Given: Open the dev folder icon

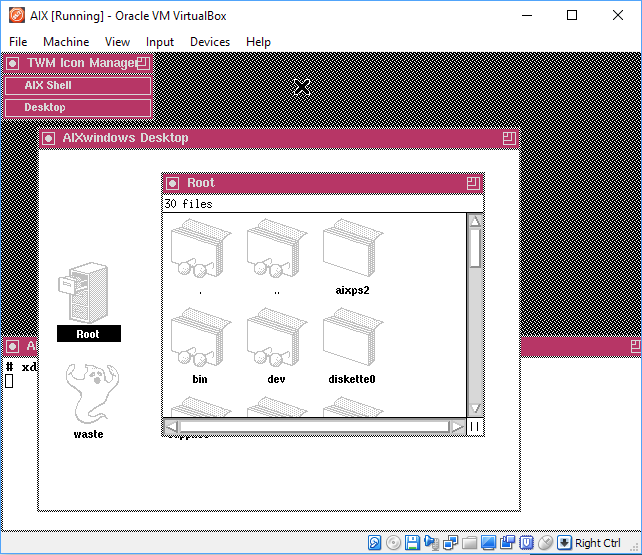Looking at the screenshot, I should pyautogui.click(x=277, y=337).
